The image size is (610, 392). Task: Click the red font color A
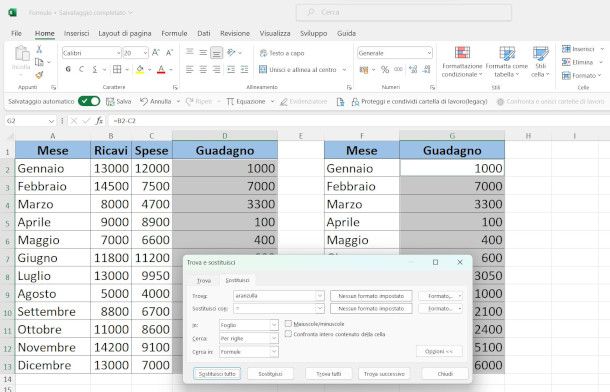pos(161,70)
